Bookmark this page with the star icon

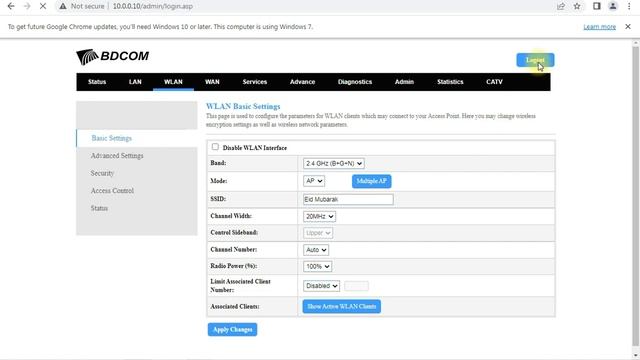click(x=577, y=6)
